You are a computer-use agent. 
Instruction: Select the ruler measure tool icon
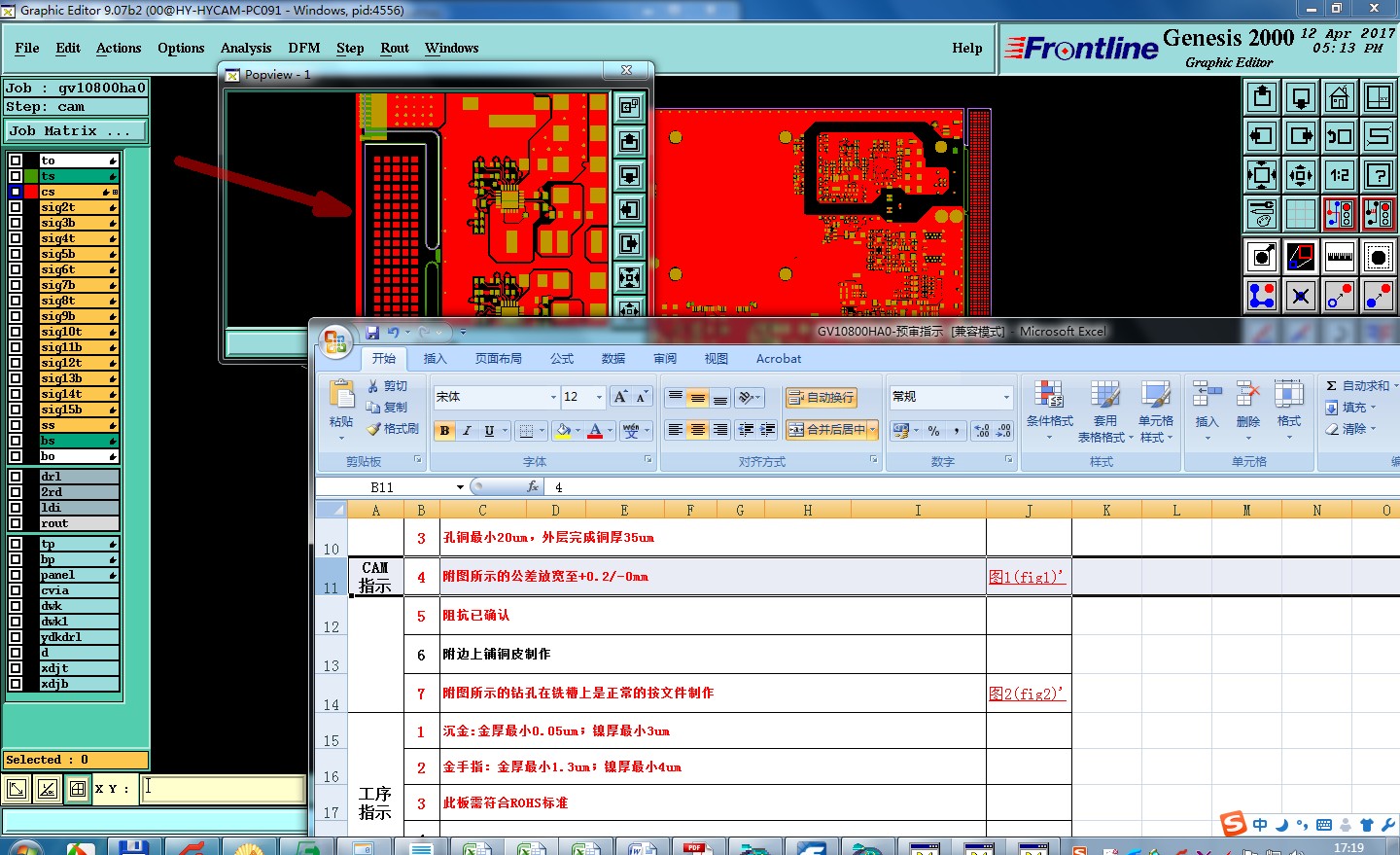(x=1340, y=257)
